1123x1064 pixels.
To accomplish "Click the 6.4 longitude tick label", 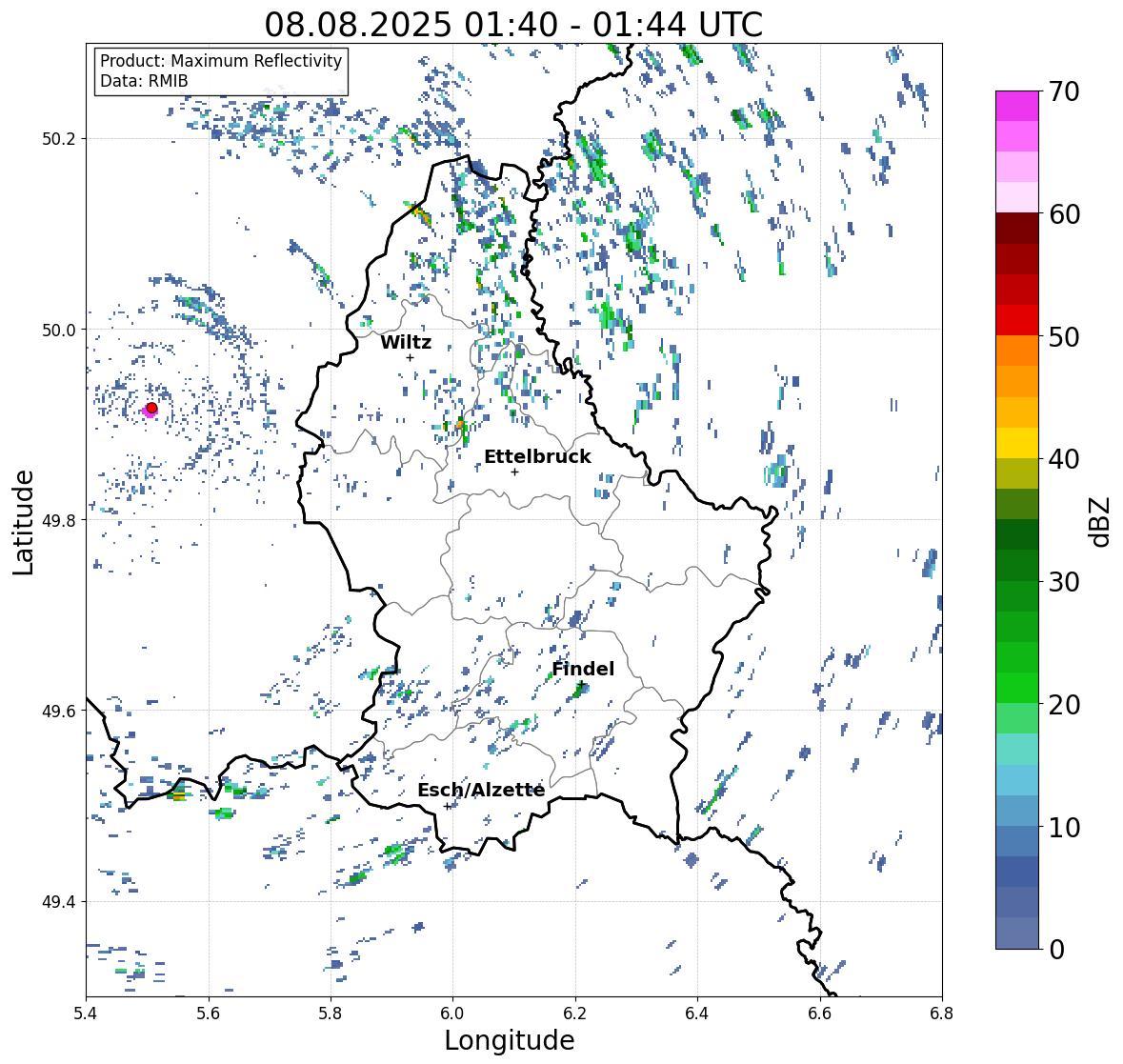I will coord(697,1013).
